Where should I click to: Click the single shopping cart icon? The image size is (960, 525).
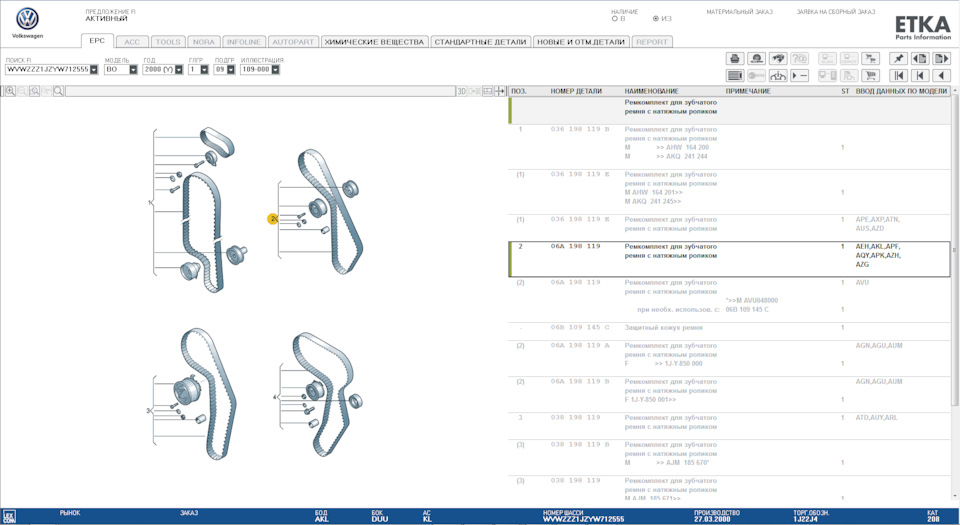pos(870,75)
